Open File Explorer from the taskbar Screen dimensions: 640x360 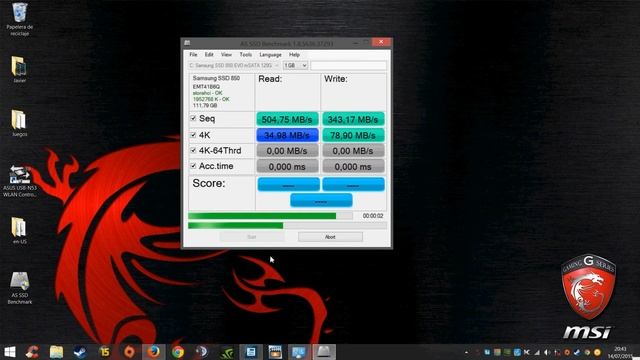56,352
